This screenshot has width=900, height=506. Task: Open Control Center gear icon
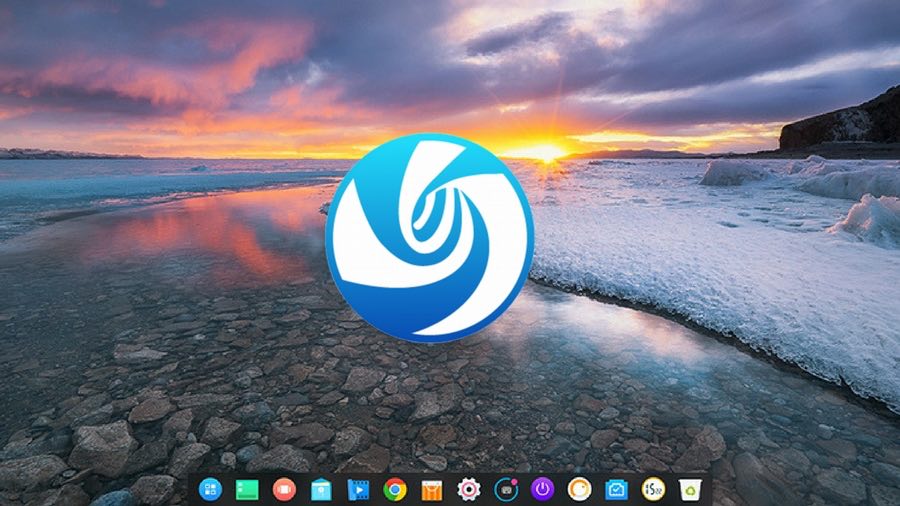click(468, 489)
